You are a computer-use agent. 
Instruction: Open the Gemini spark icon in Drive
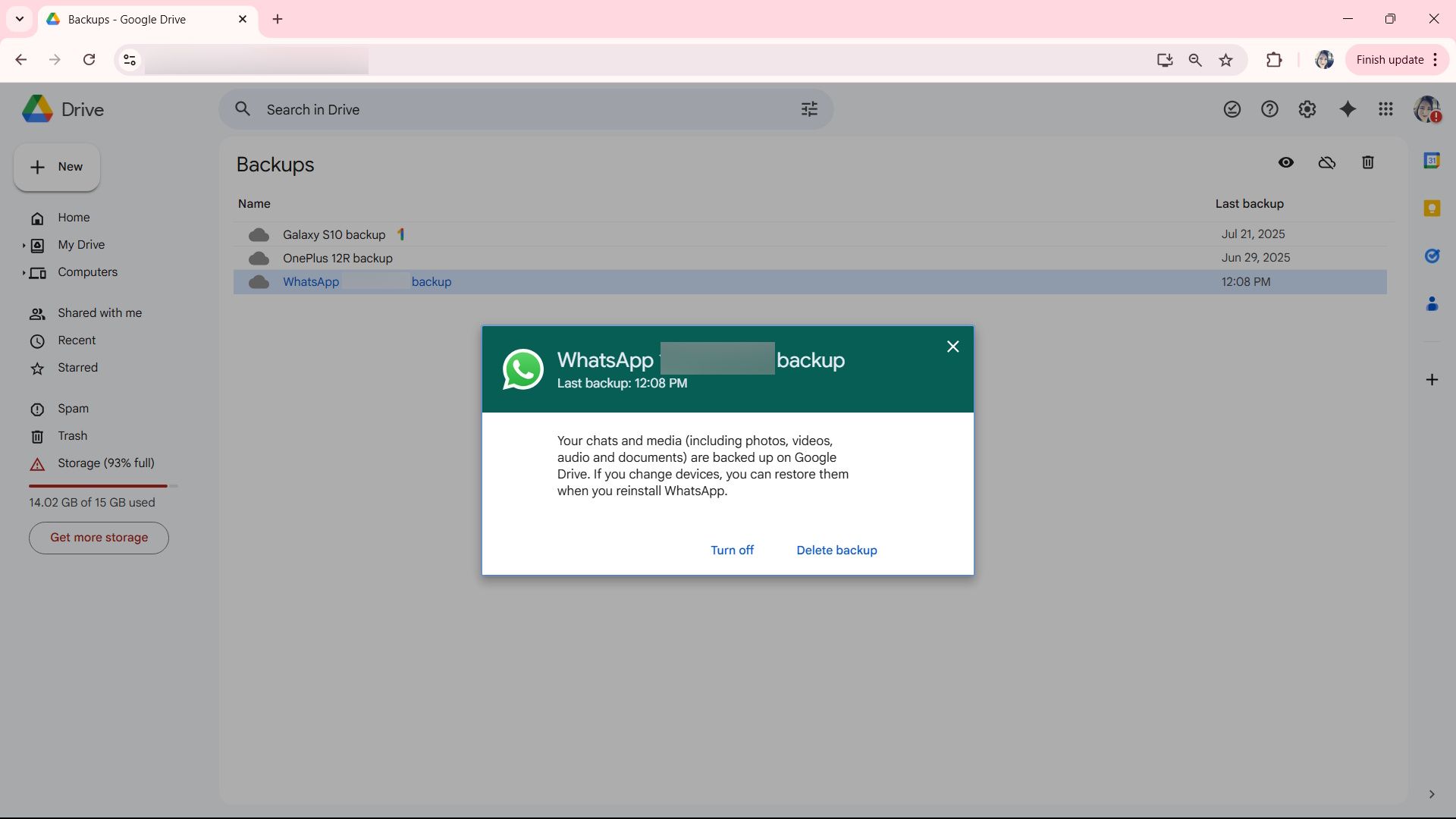[1347, 109]
